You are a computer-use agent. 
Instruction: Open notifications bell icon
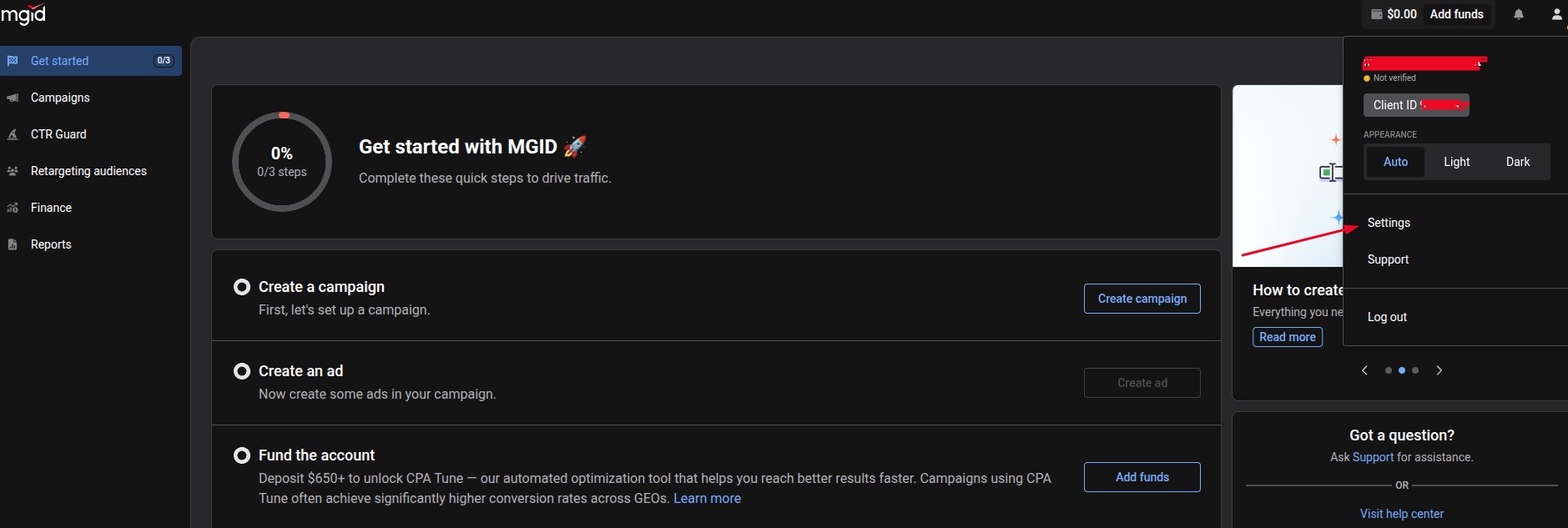point(1519,14)
